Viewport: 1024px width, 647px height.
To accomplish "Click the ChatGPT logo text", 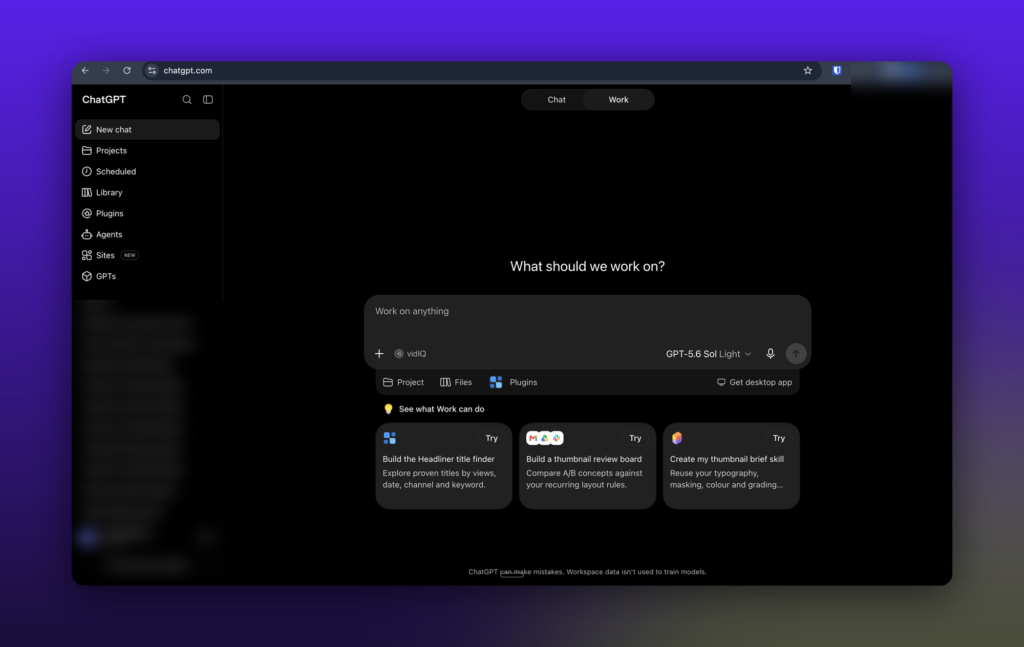I will (x=104, y=99).
